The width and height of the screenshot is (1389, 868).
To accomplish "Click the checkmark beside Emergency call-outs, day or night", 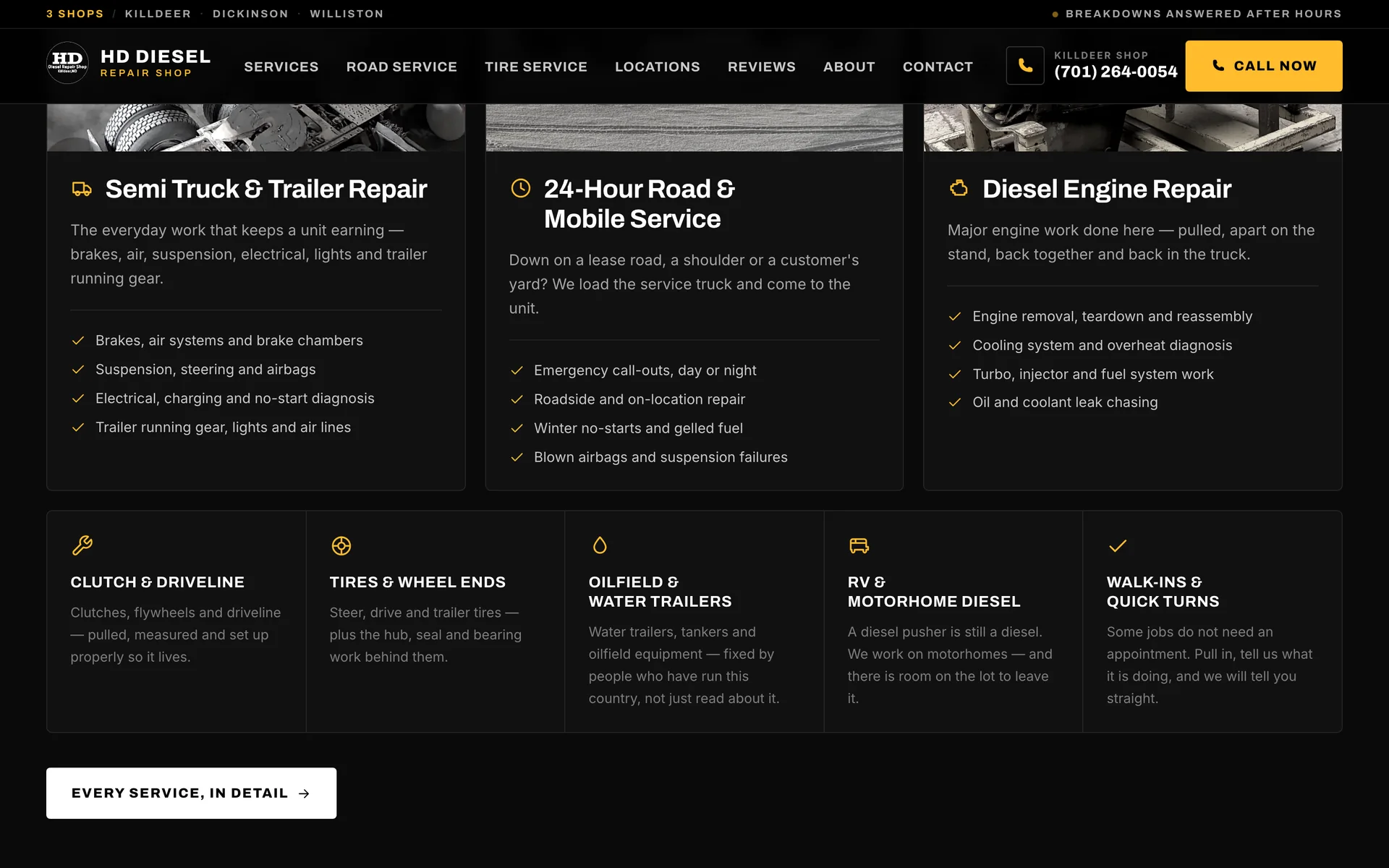I will pos(517,370).
